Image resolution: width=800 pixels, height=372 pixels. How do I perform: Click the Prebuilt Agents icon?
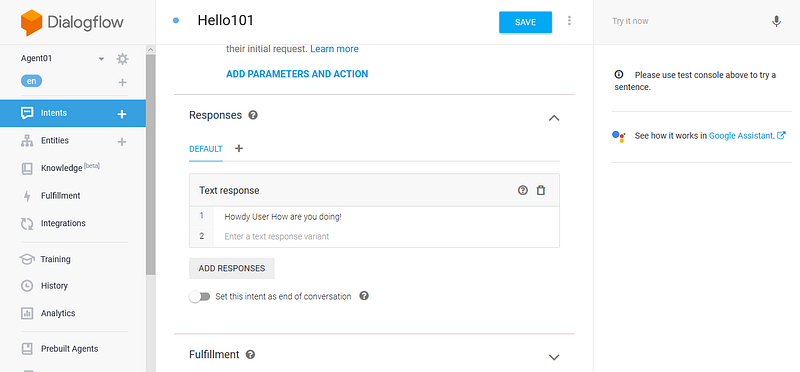(27, 349)
